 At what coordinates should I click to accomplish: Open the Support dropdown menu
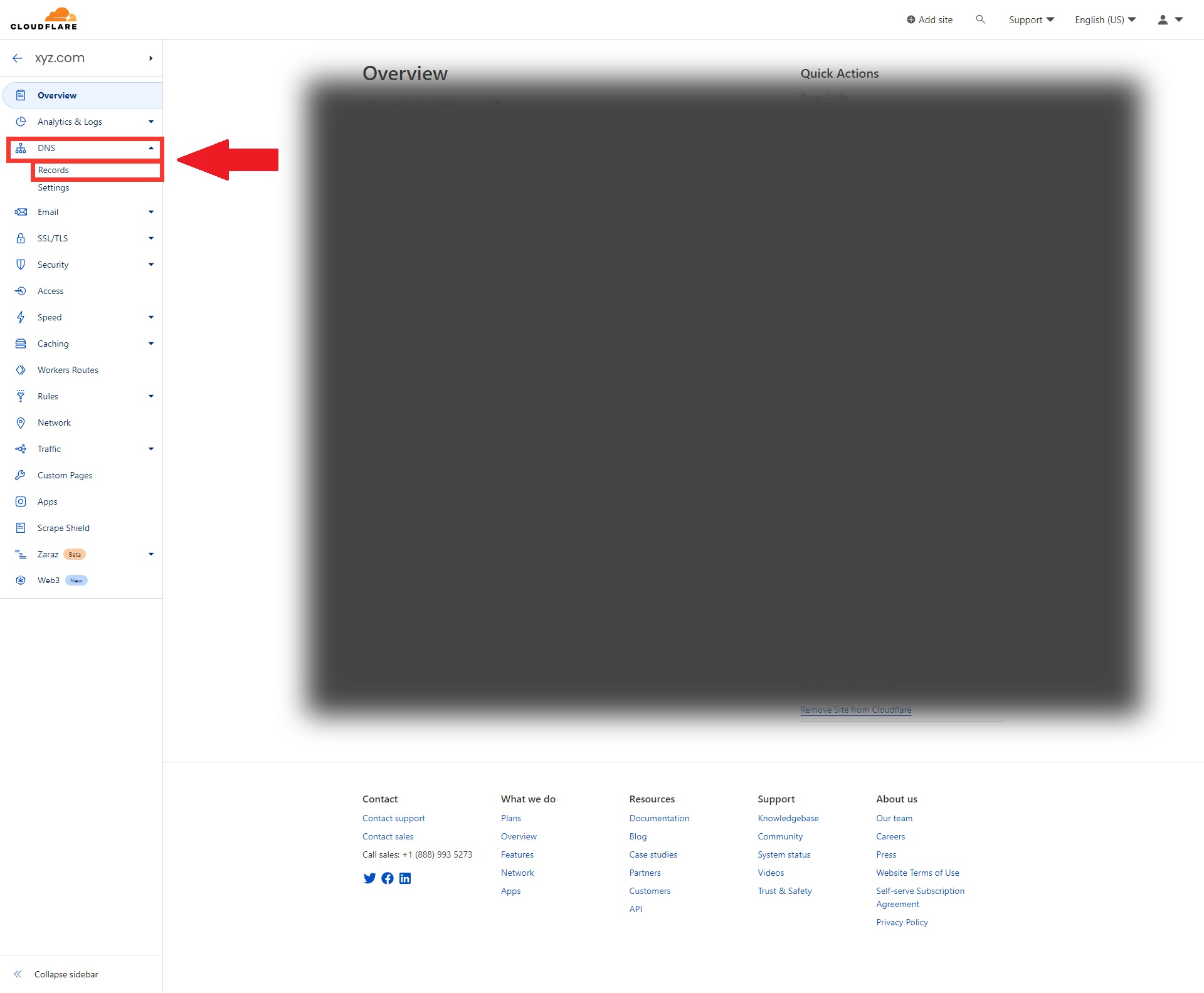(1031, 19)
